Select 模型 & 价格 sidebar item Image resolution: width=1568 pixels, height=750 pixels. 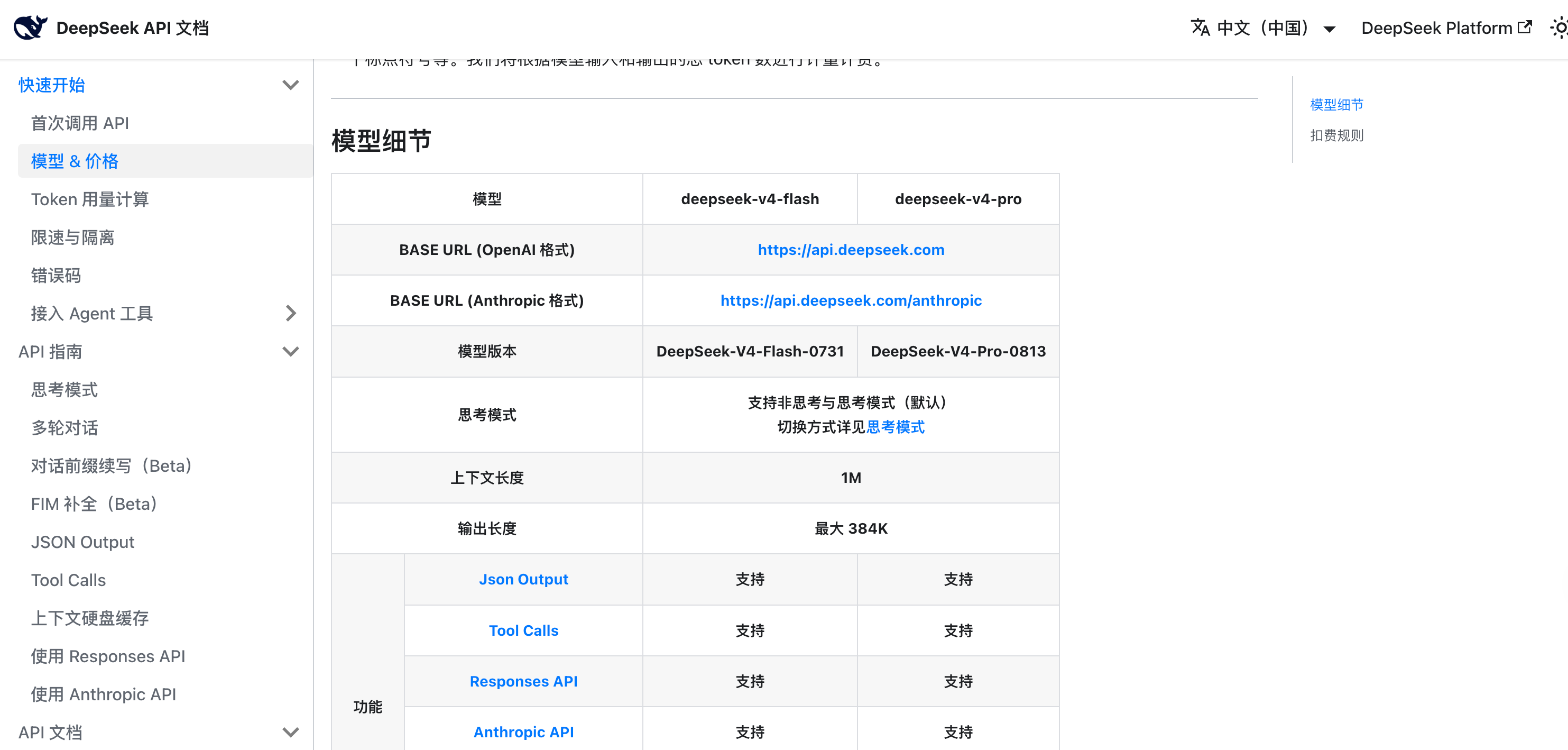165,161
